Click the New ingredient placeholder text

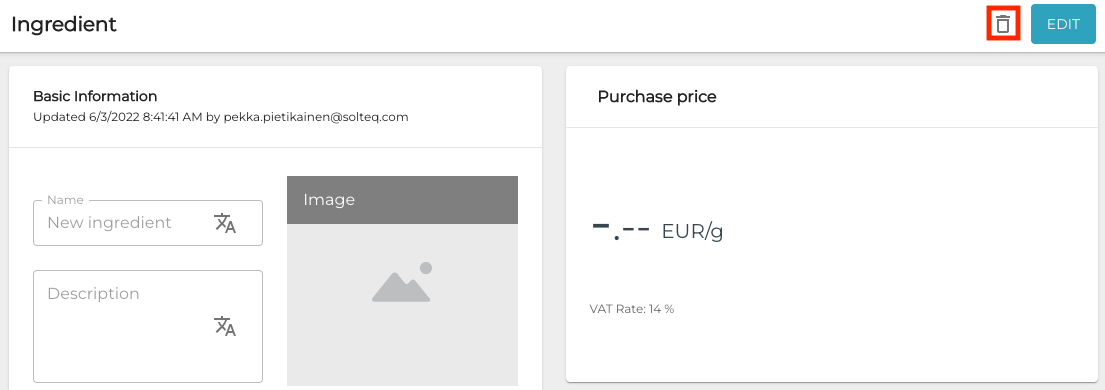109,223
